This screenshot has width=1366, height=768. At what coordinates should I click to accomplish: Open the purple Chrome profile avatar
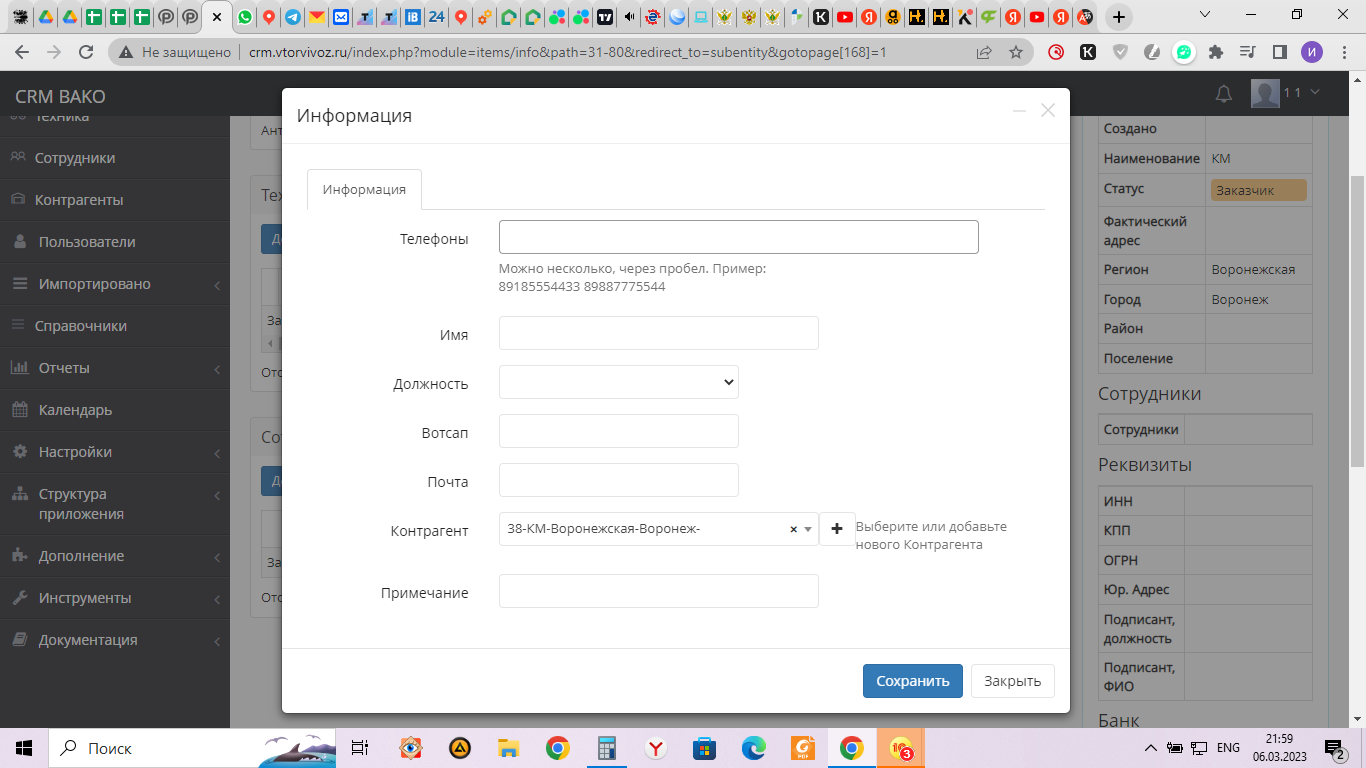coord(1312,52)
